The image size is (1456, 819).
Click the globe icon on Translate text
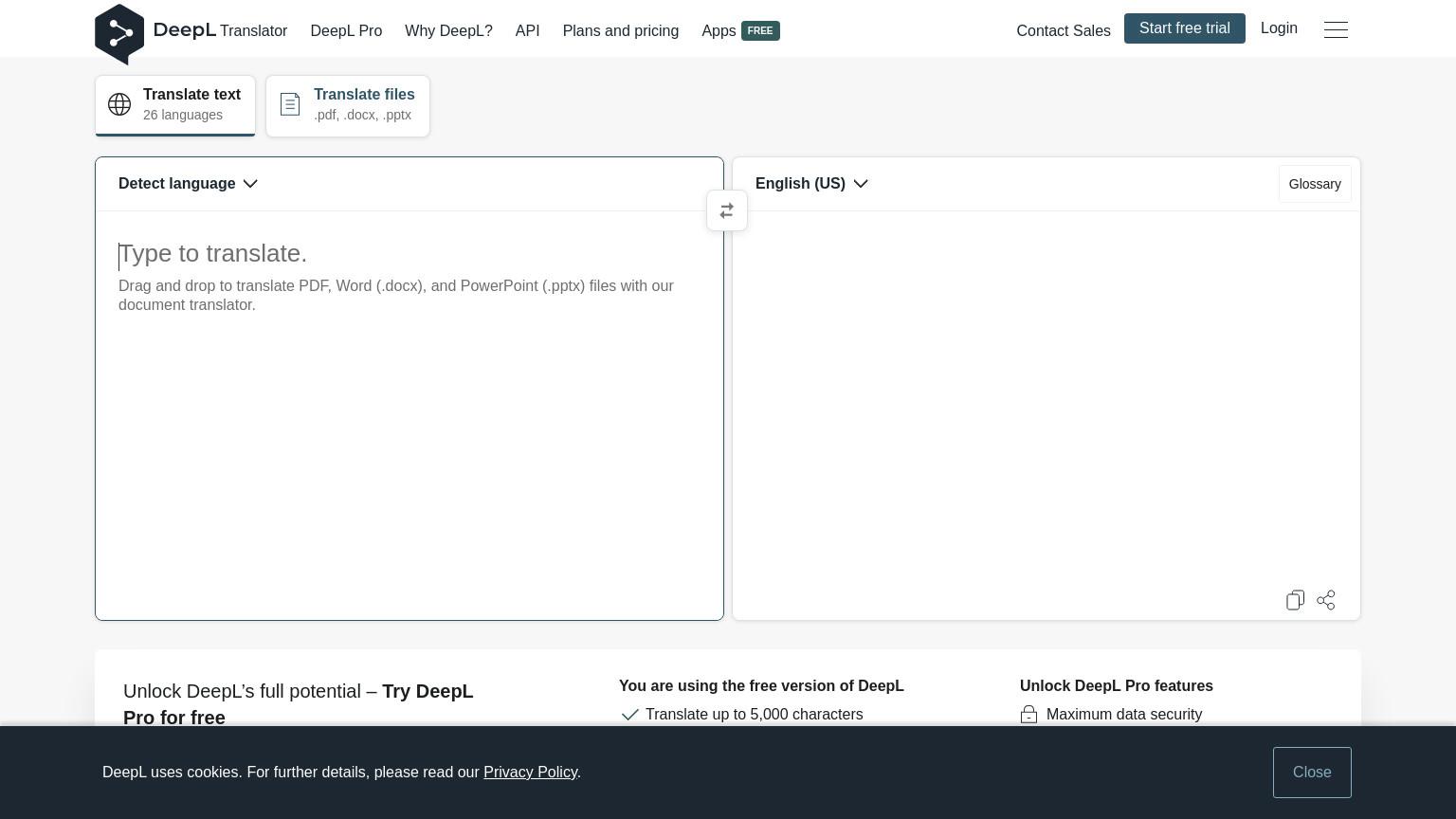pyautogui.click(x=119, y=104)
